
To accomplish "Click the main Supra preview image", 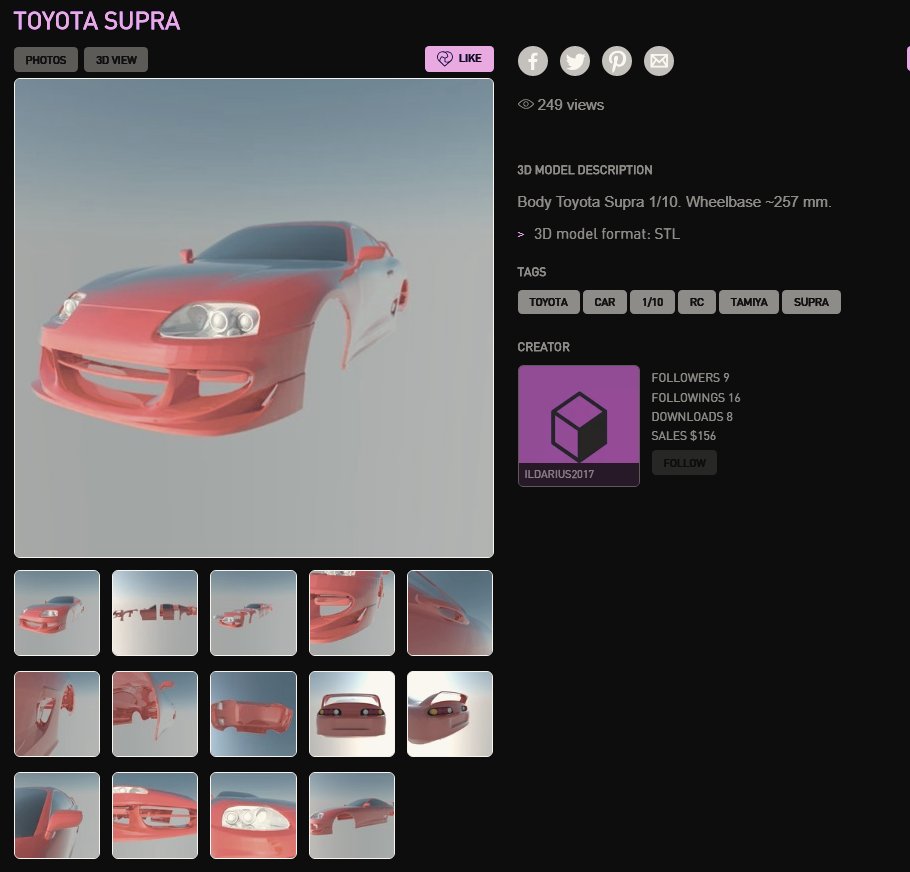I will (x=254, y=318).
